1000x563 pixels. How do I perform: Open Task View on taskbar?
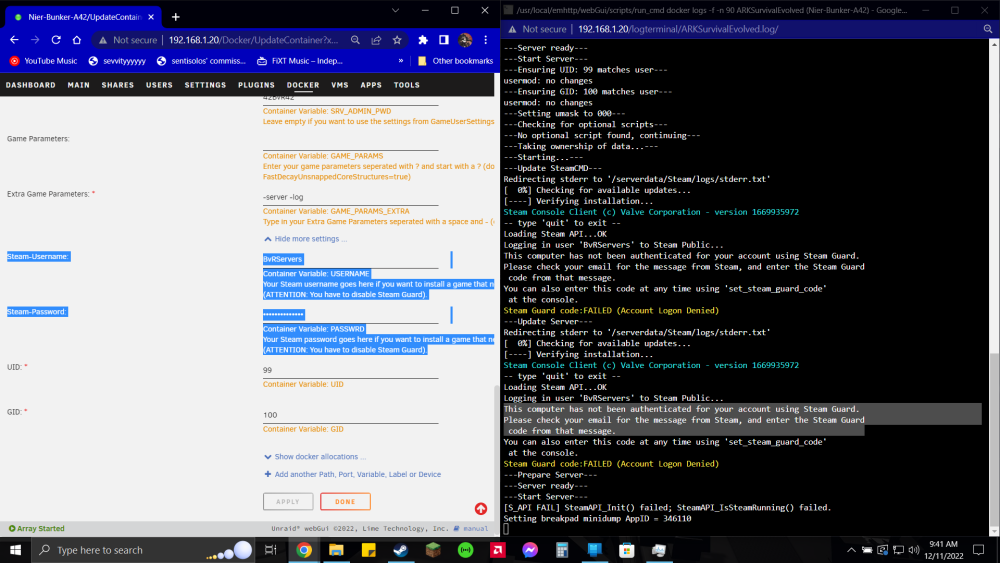[x=270, y=550]
